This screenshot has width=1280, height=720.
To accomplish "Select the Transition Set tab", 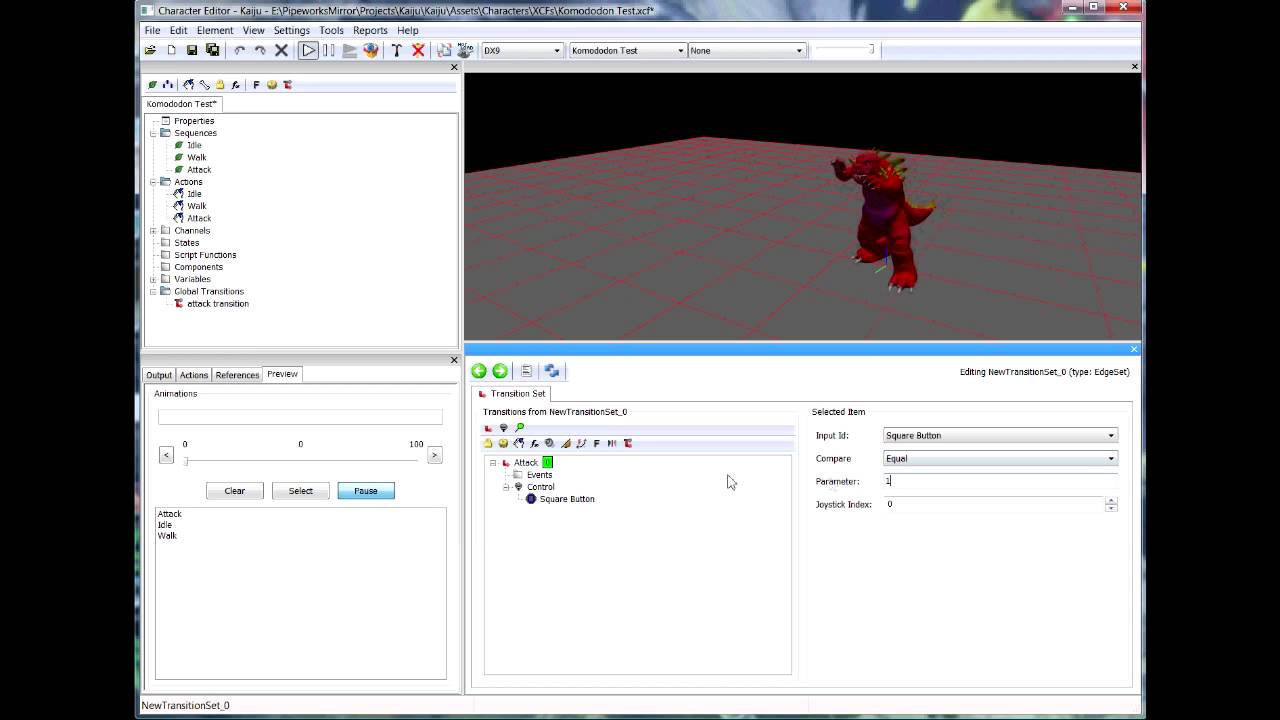I will click(511, 394).
